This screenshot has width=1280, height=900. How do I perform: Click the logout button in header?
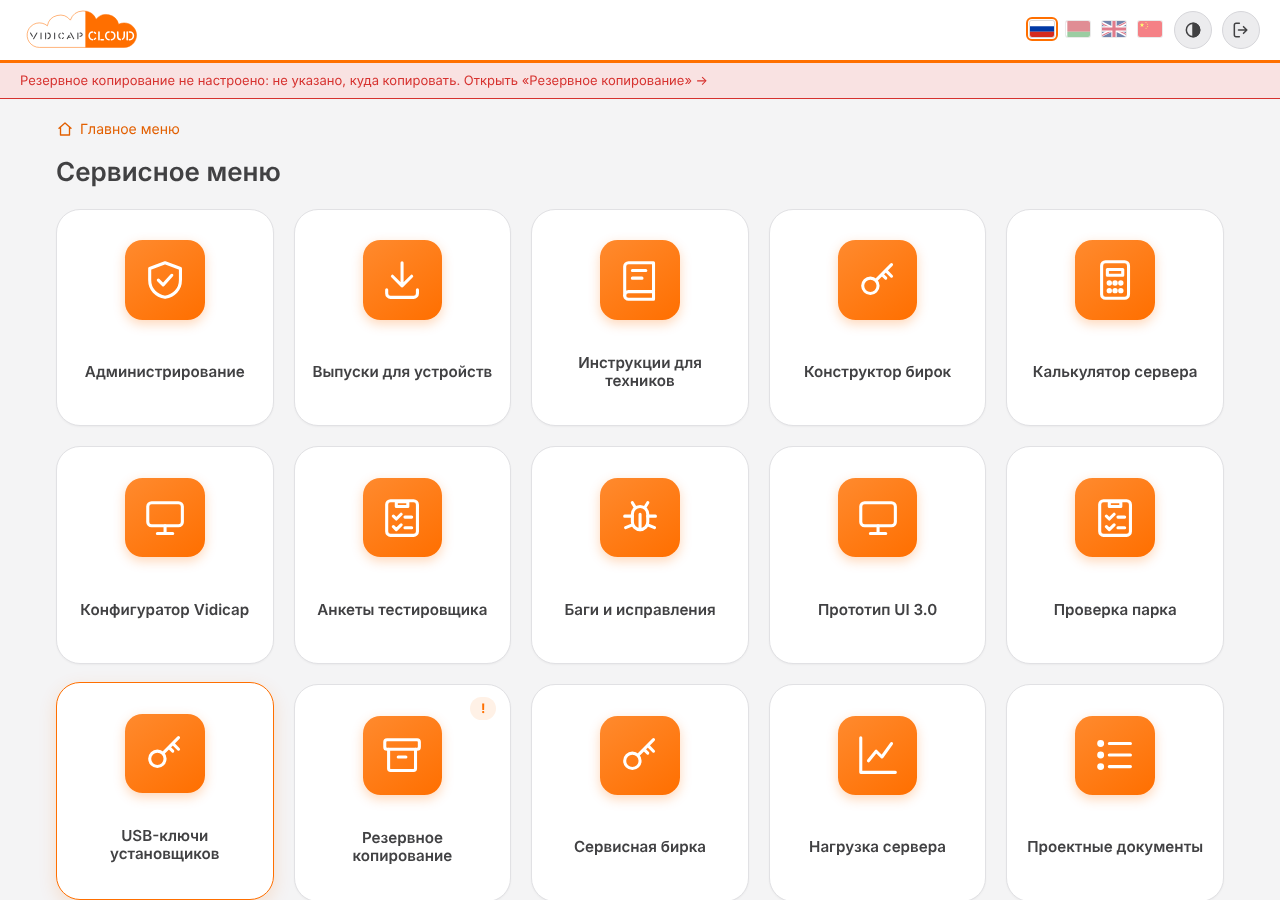coord(1241,30)
